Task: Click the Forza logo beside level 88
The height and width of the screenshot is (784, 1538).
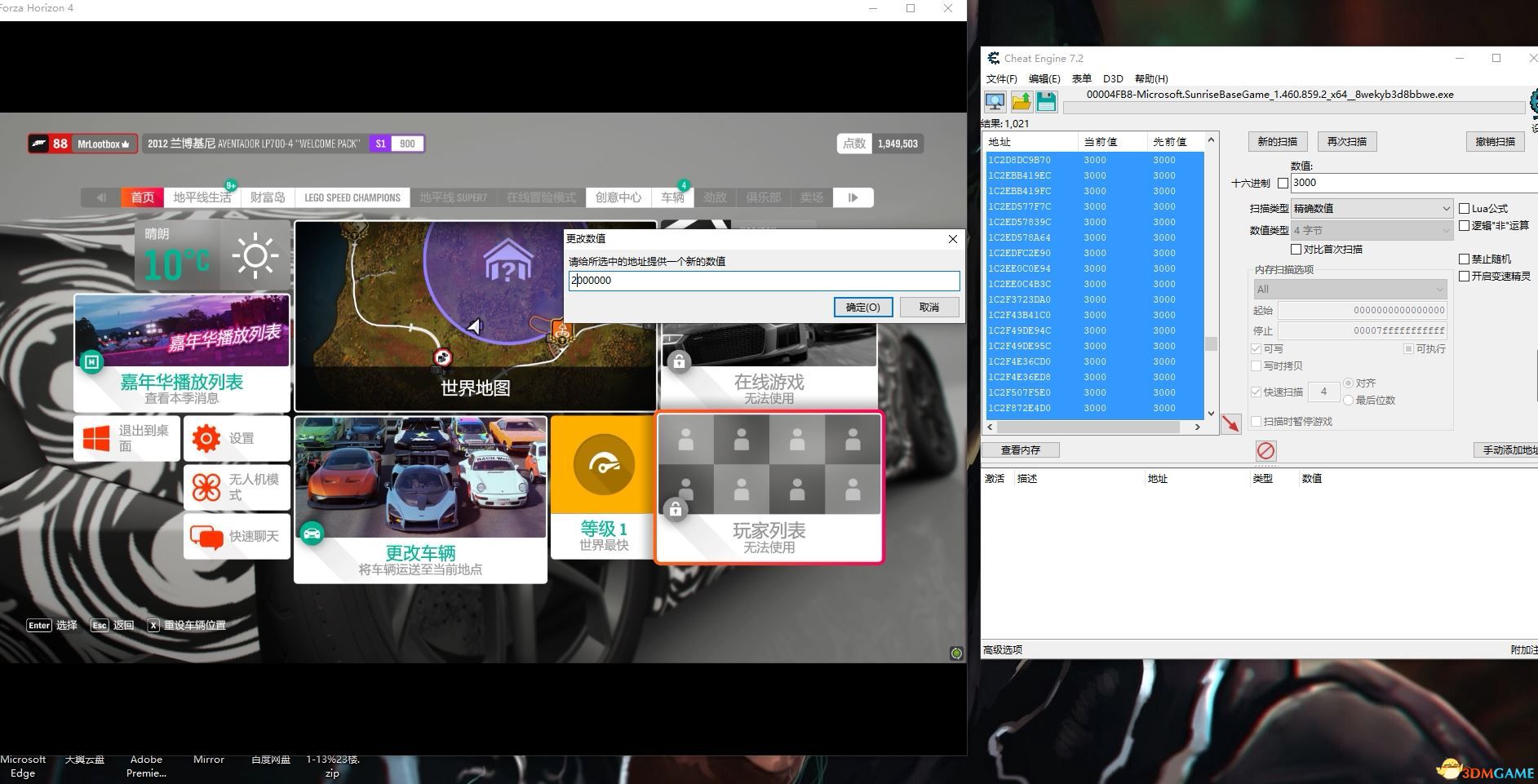Action: point(39,144)
